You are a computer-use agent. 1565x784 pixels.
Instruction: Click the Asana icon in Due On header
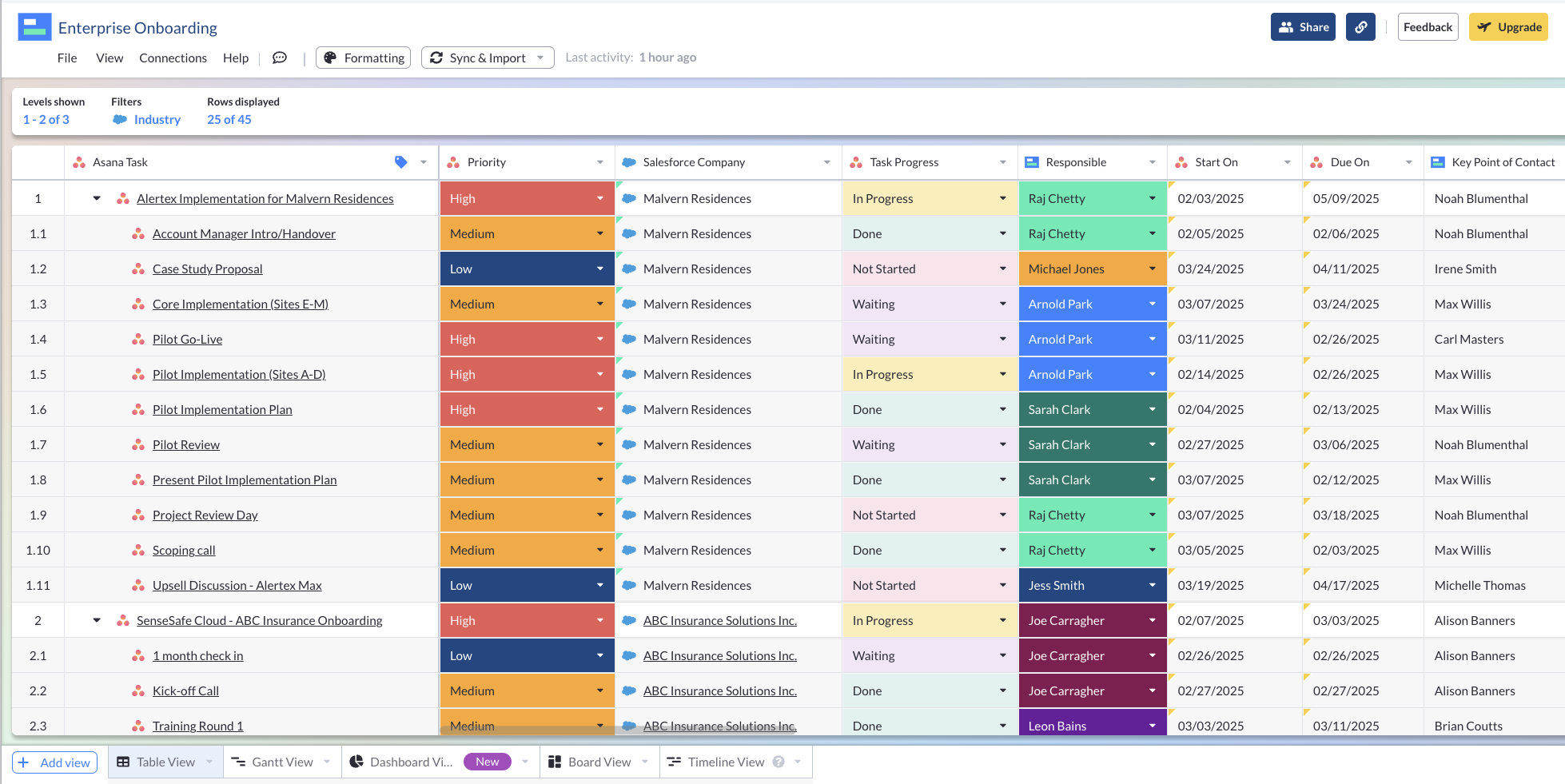1316,162
